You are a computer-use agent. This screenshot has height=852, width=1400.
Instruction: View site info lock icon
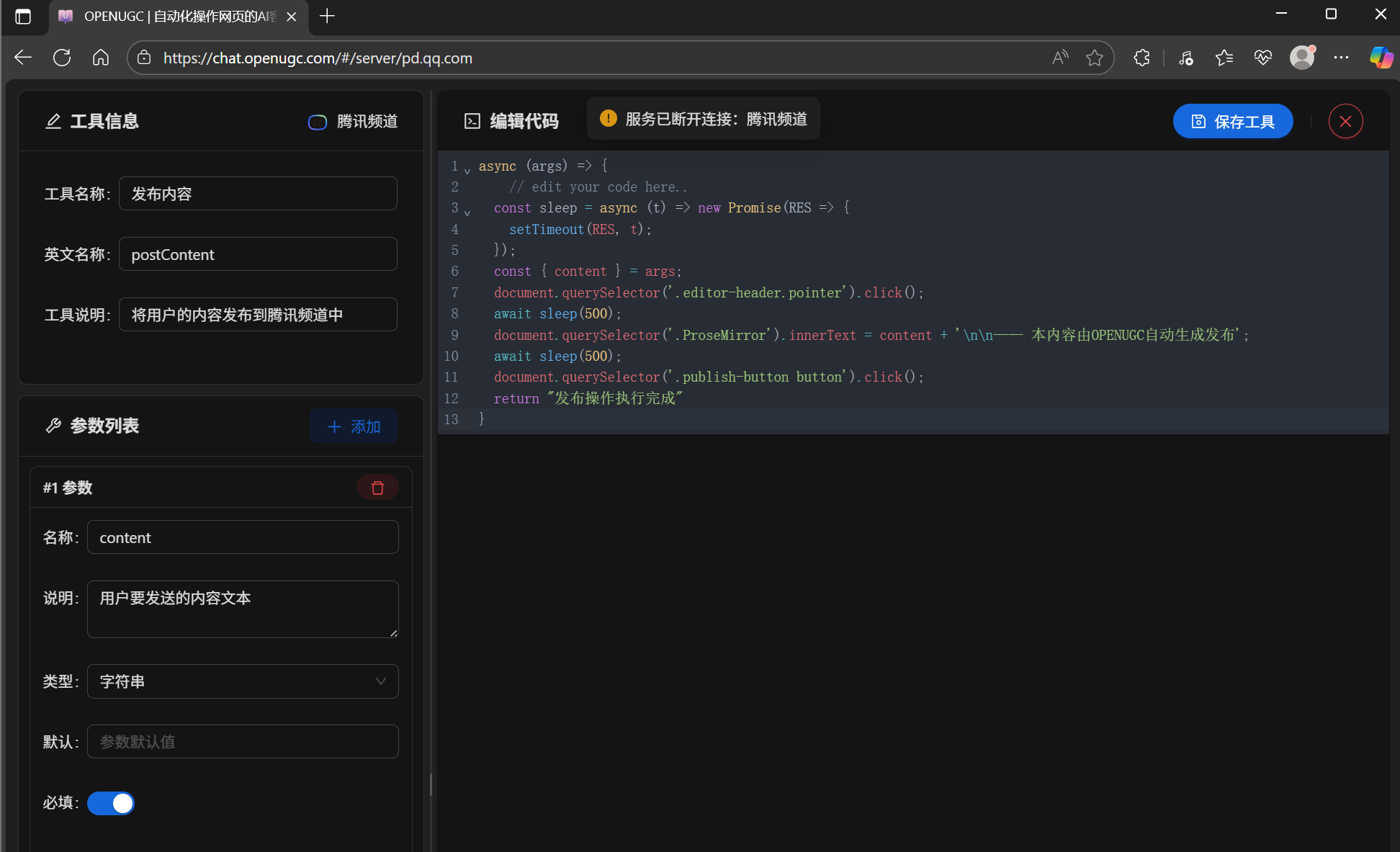click(144, 58)
